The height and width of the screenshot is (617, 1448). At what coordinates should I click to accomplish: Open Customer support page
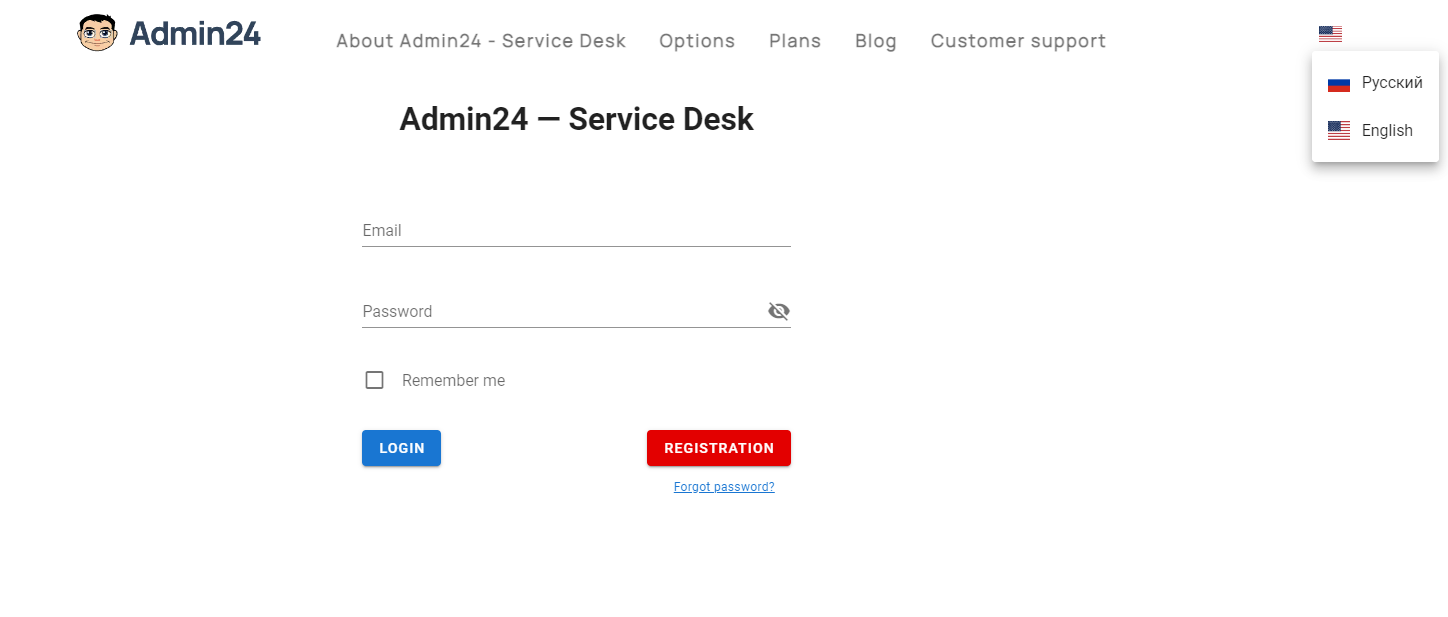coord(1018,41)
